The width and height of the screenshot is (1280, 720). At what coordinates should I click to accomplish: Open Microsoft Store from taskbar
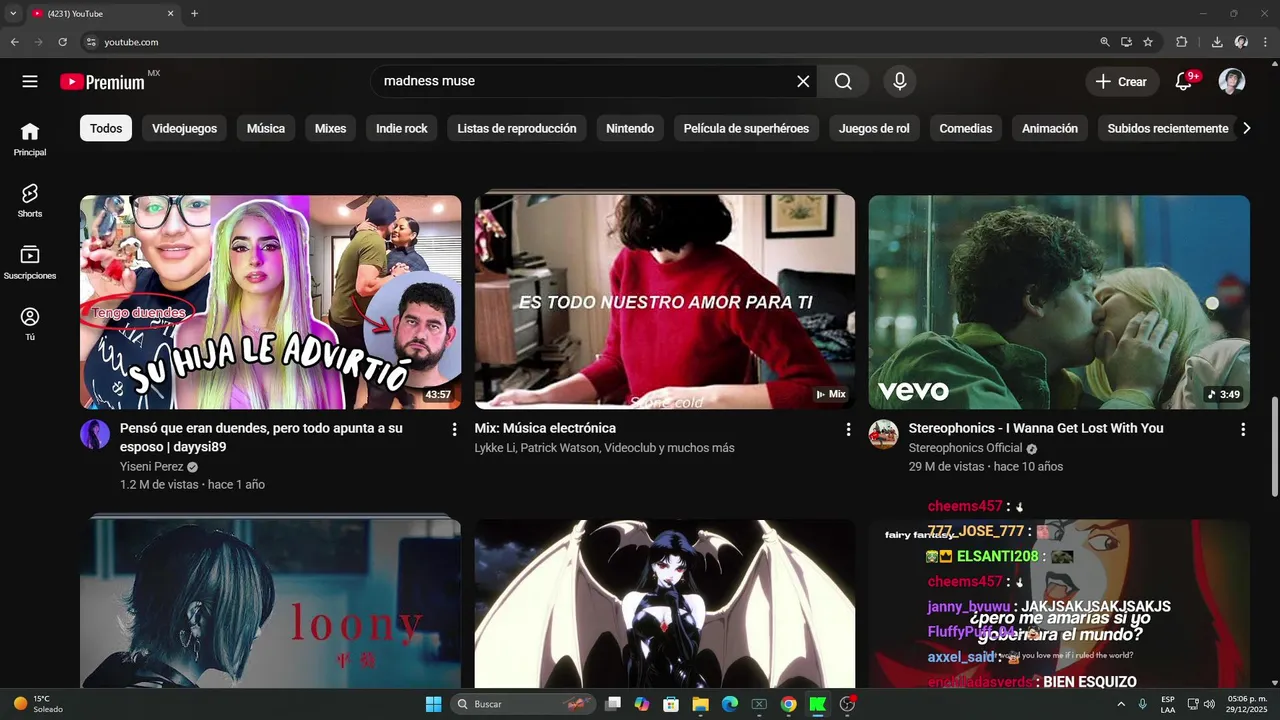[x=671, y=704]
